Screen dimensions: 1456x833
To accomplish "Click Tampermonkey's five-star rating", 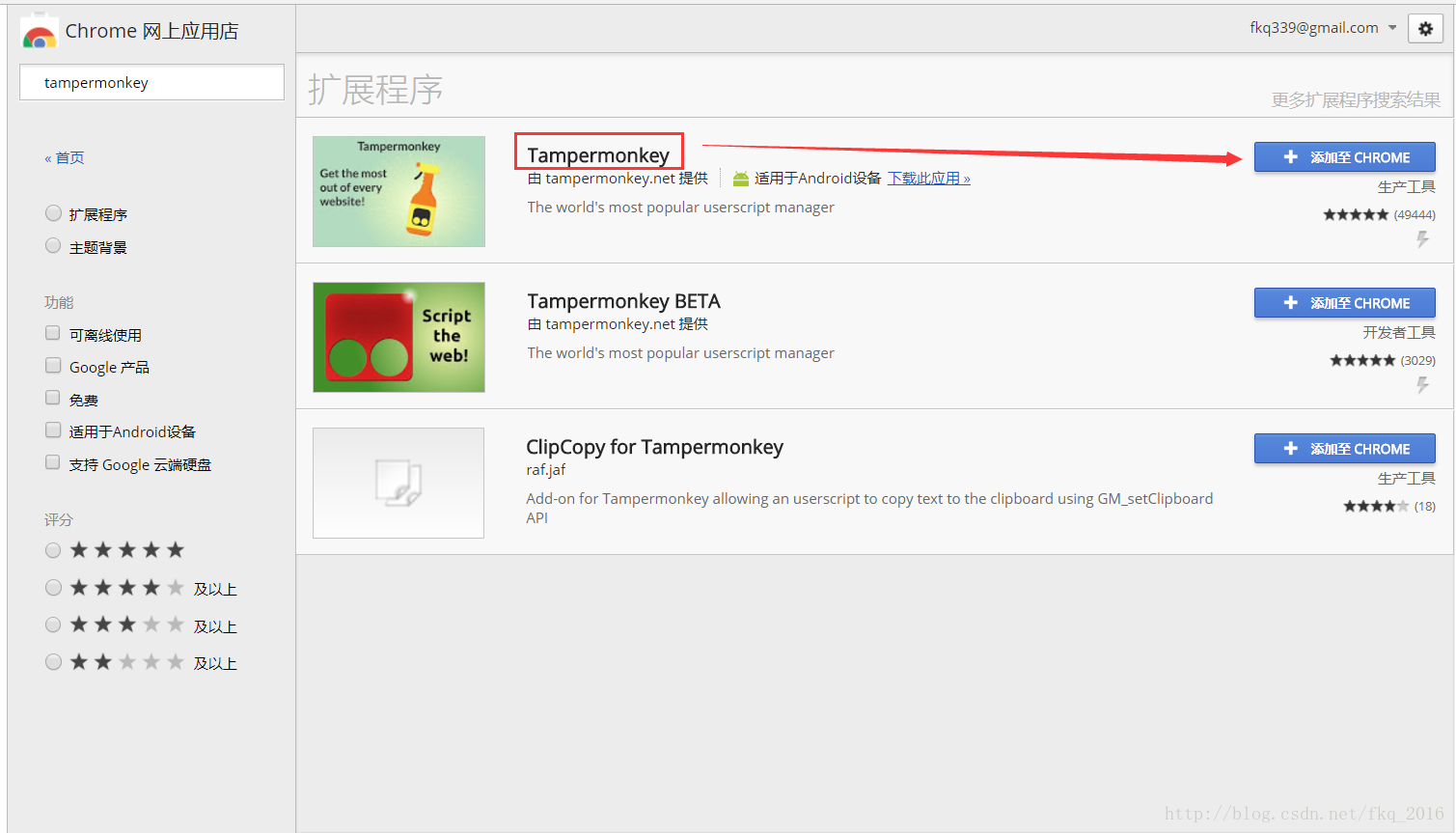I will pos(1356,214).
